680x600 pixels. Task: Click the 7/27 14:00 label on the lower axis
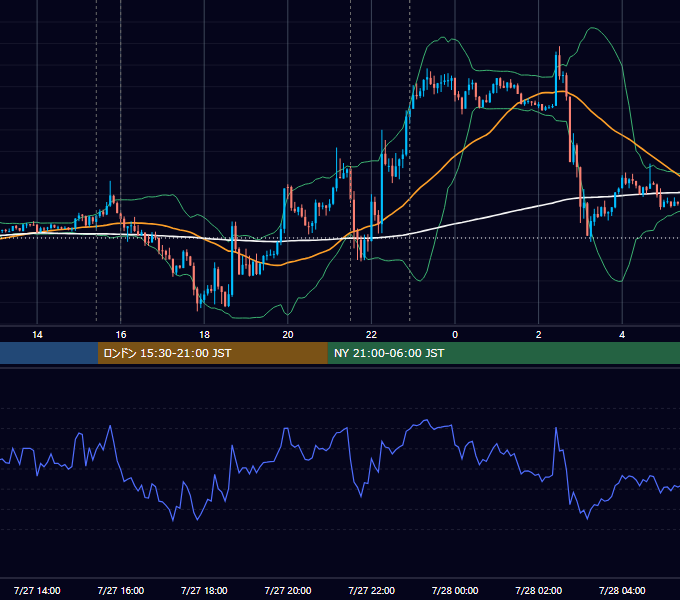coord(37,590)
